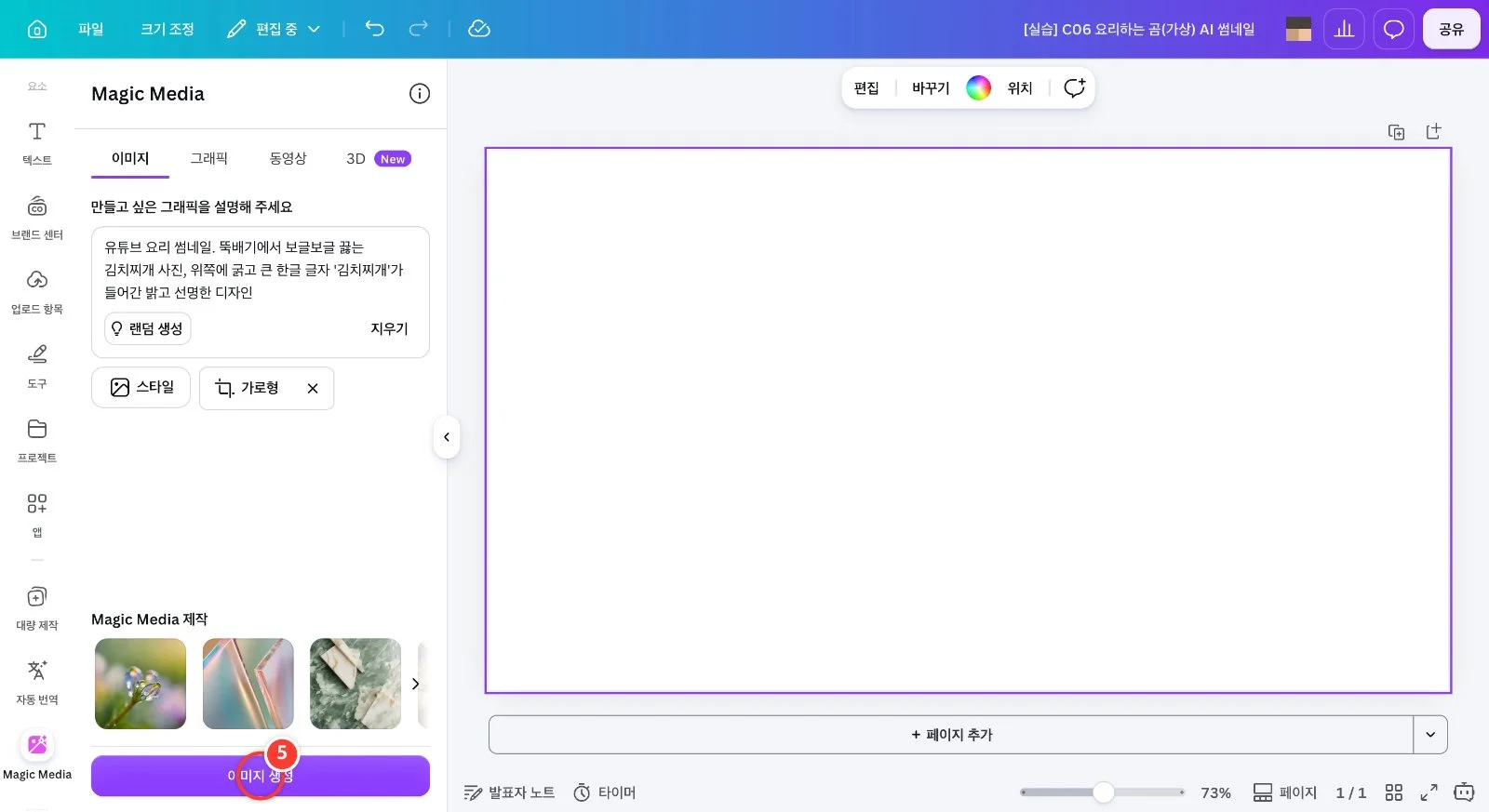Expand add-page options chevron
This screenshot has height=812, width=1489.
(1430, 735)
